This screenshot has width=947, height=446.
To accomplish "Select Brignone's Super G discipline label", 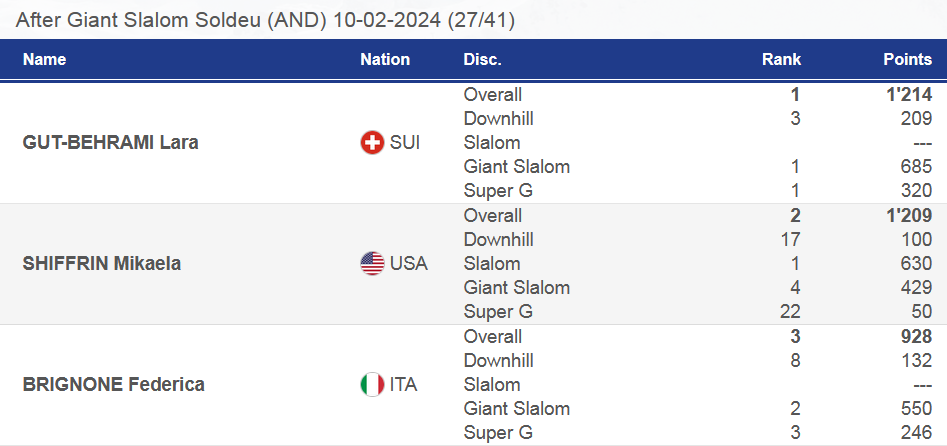I will point(498,433).
